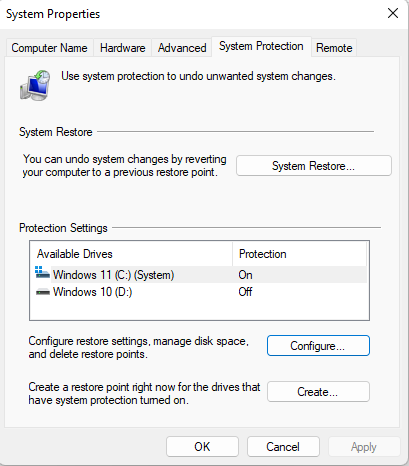Launch System Restore wizard button

314,166
